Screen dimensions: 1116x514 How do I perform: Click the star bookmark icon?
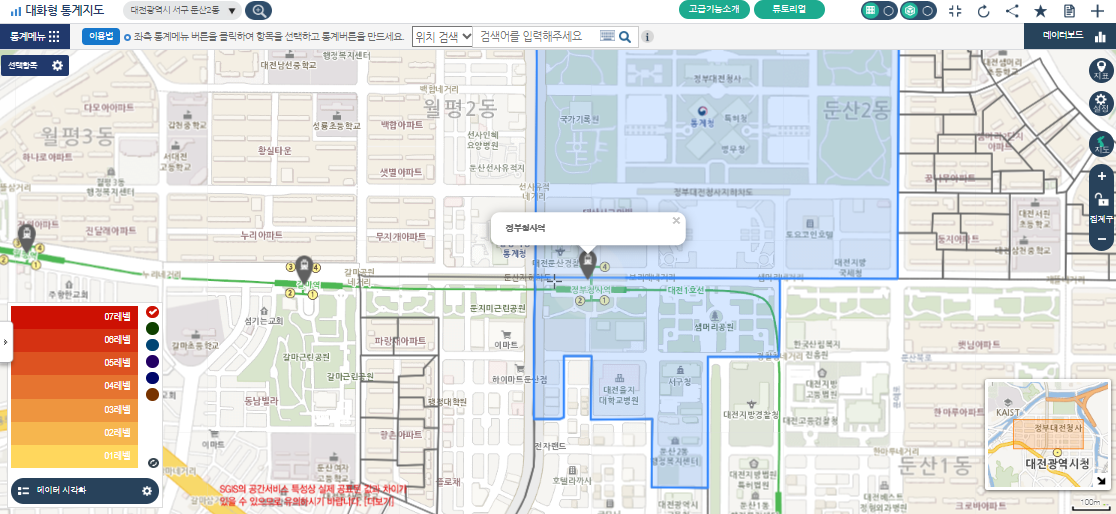pyautogui.click(x=1041, y=11)
